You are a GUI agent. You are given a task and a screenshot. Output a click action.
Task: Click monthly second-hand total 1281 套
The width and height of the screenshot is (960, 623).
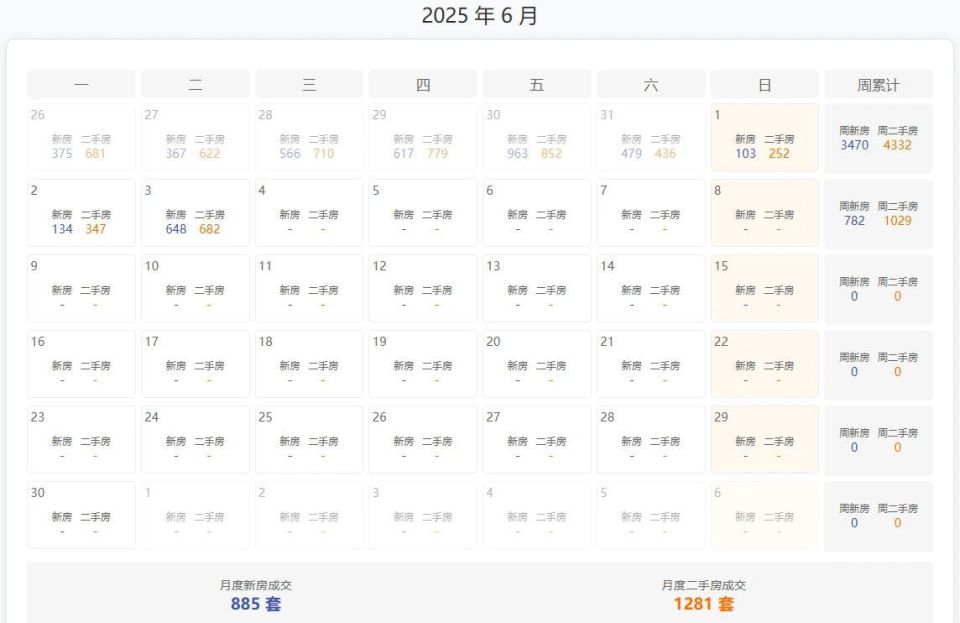pyautogui.click(x=703, y=604)
